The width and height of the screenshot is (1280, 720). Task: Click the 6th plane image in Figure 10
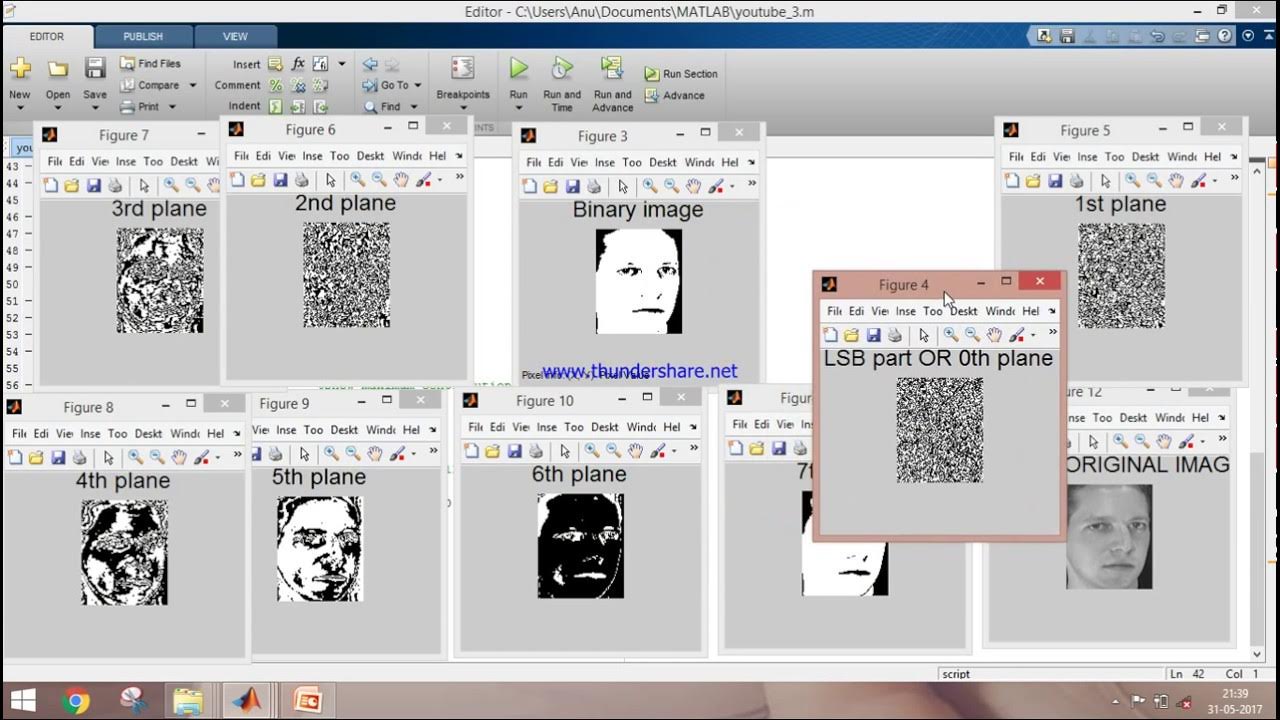coord(581,546)
